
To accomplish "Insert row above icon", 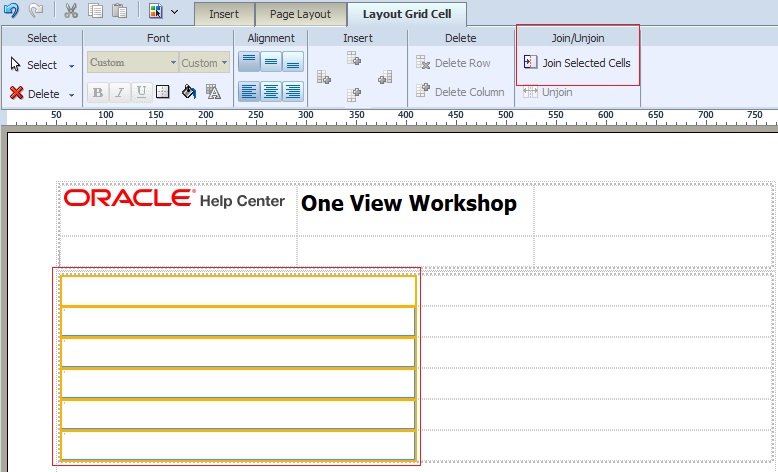I will [354, 58].
